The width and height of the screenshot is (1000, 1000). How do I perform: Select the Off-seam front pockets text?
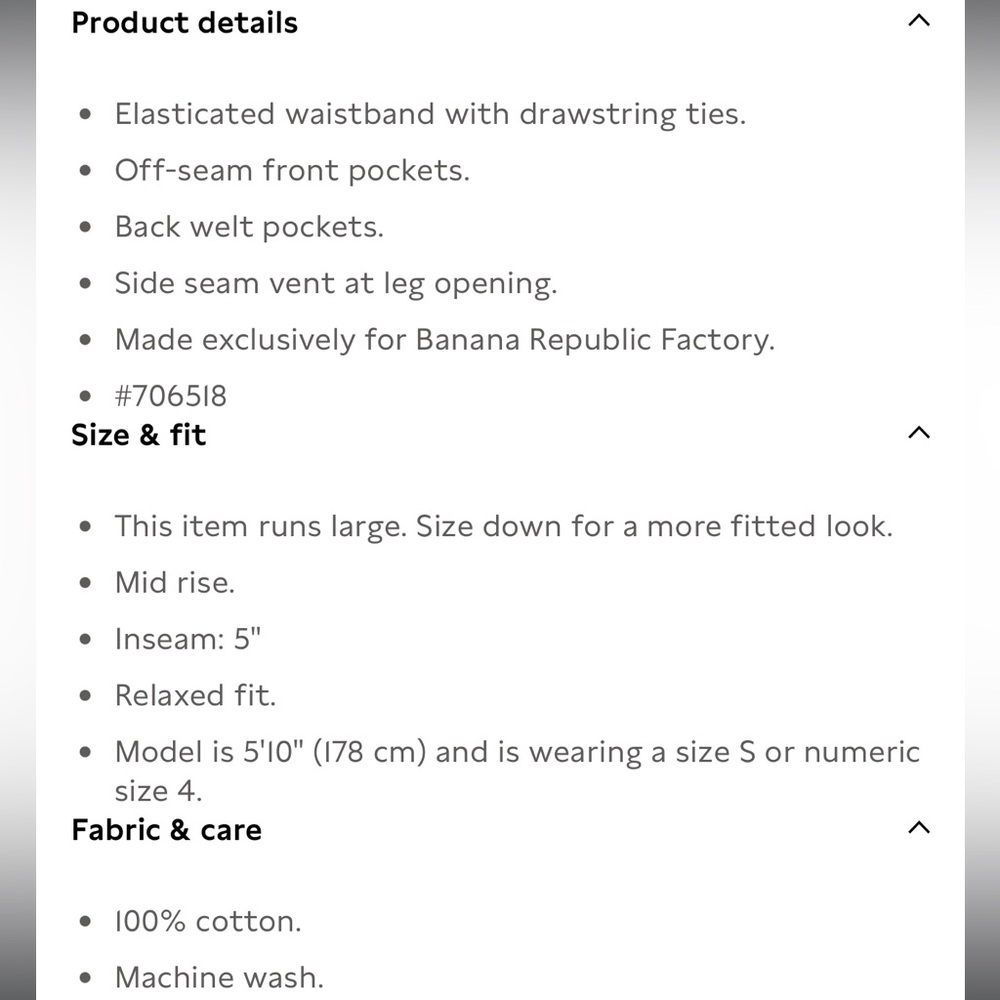(292, 171)
